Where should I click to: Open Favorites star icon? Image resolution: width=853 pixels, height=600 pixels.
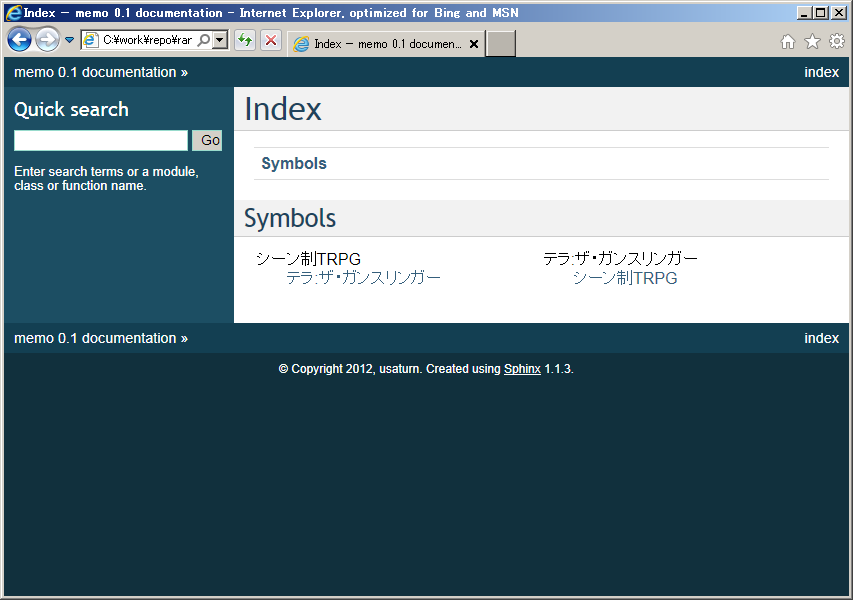[812, 42]
